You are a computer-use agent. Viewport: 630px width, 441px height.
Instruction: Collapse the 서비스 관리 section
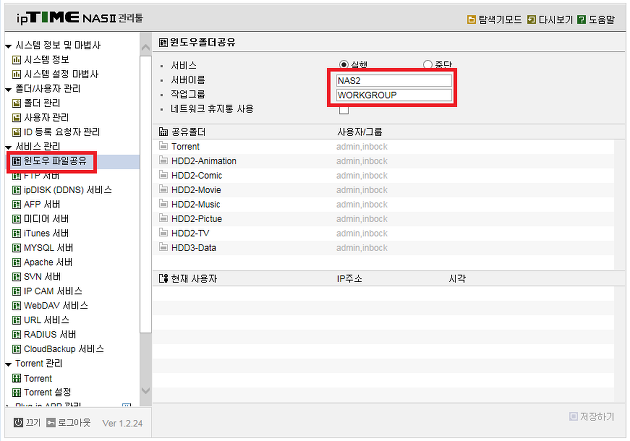coord(8,147)
